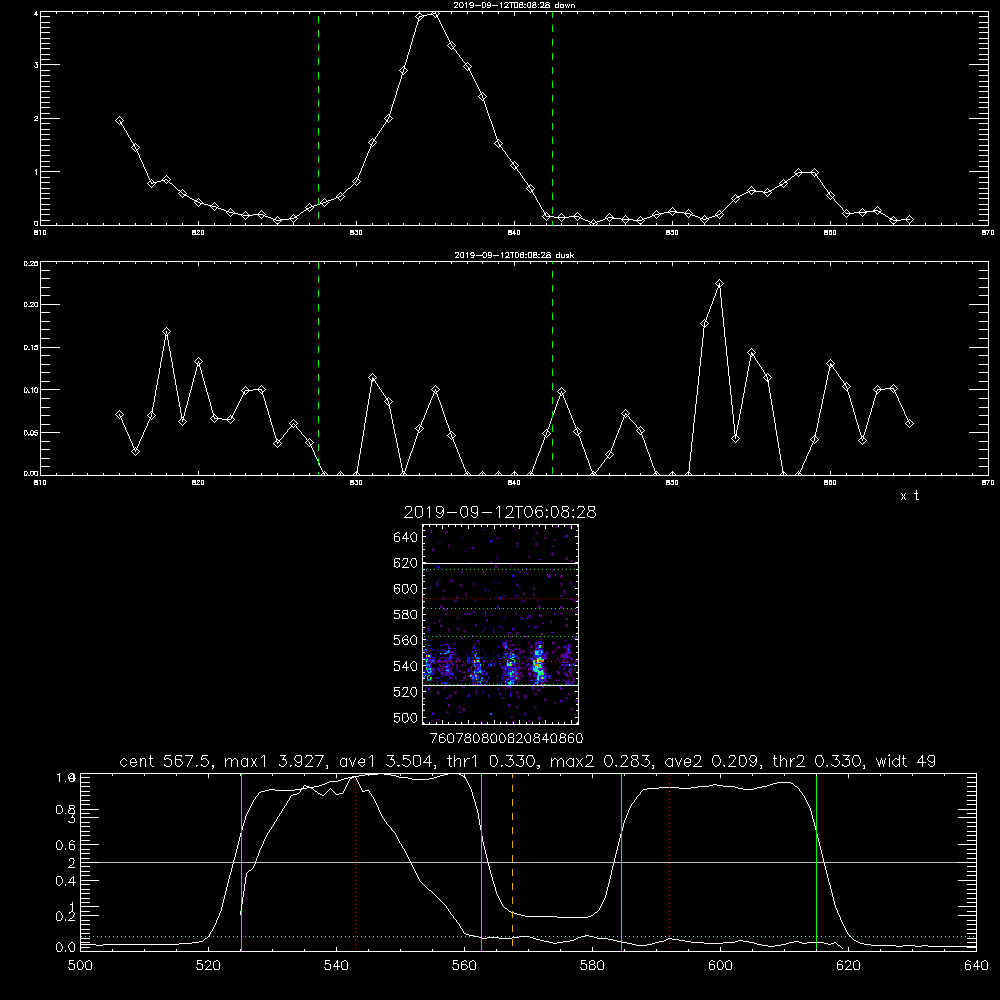
Task: Select the "560" label on profile plot x-axis
Action: [x=464, y=966]
